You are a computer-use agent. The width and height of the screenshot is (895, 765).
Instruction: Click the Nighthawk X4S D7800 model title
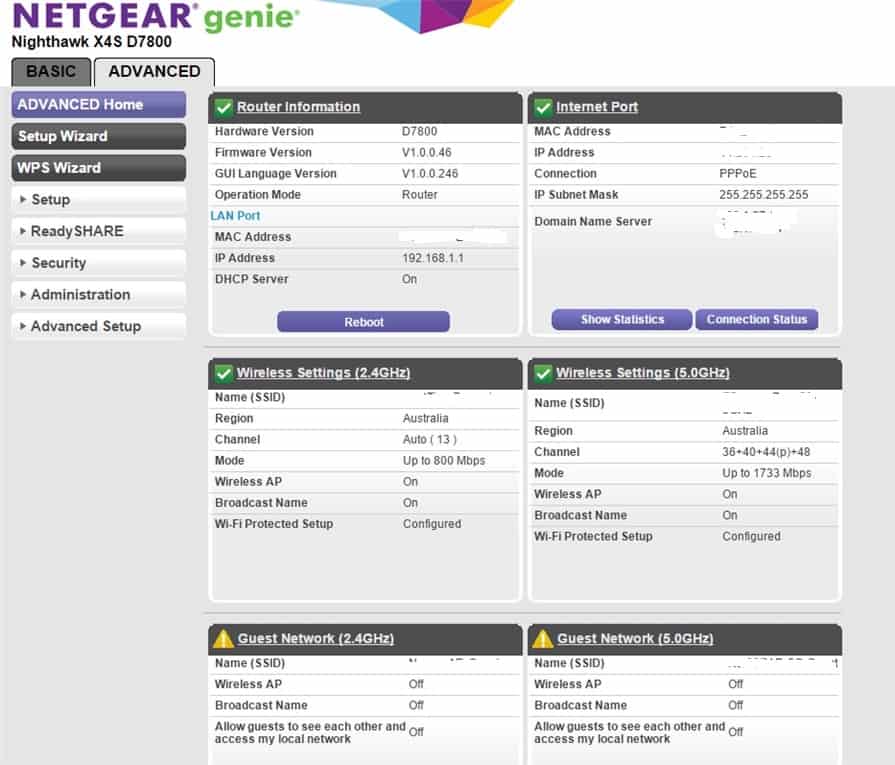[x=92, y=42]
